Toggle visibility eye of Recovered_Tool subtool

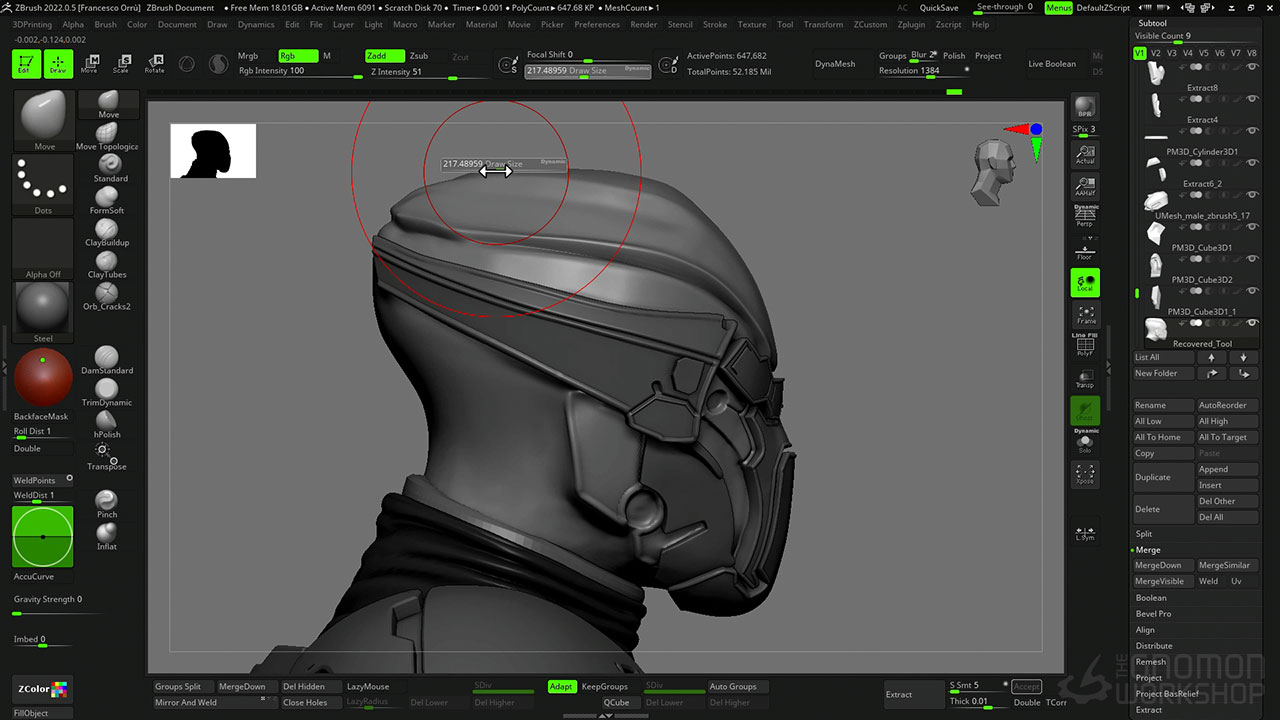point(1252,323)
